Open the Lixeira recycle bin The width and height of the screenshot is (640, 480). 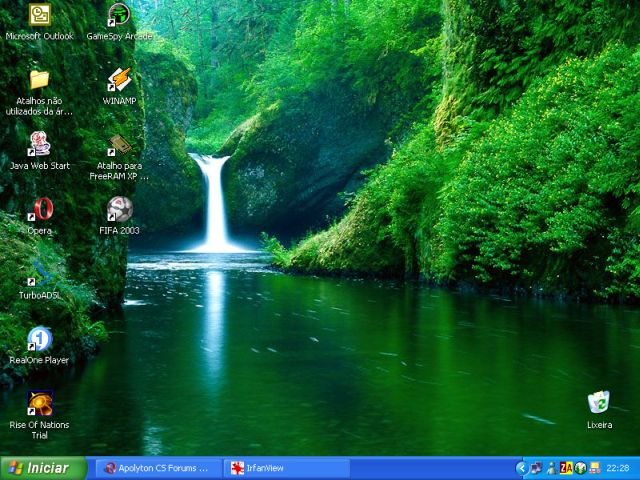click(x=599, y=404)
